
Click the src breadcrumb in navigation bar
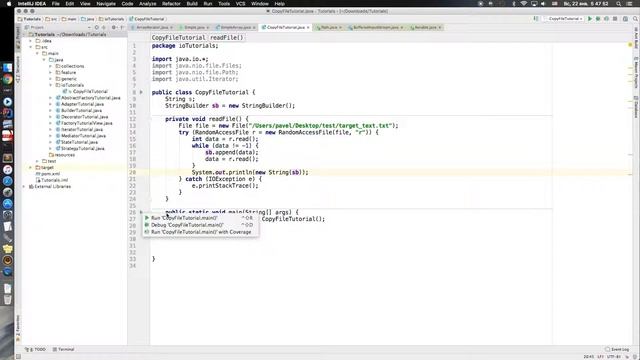pyautogui.click(x=51, y=19)
